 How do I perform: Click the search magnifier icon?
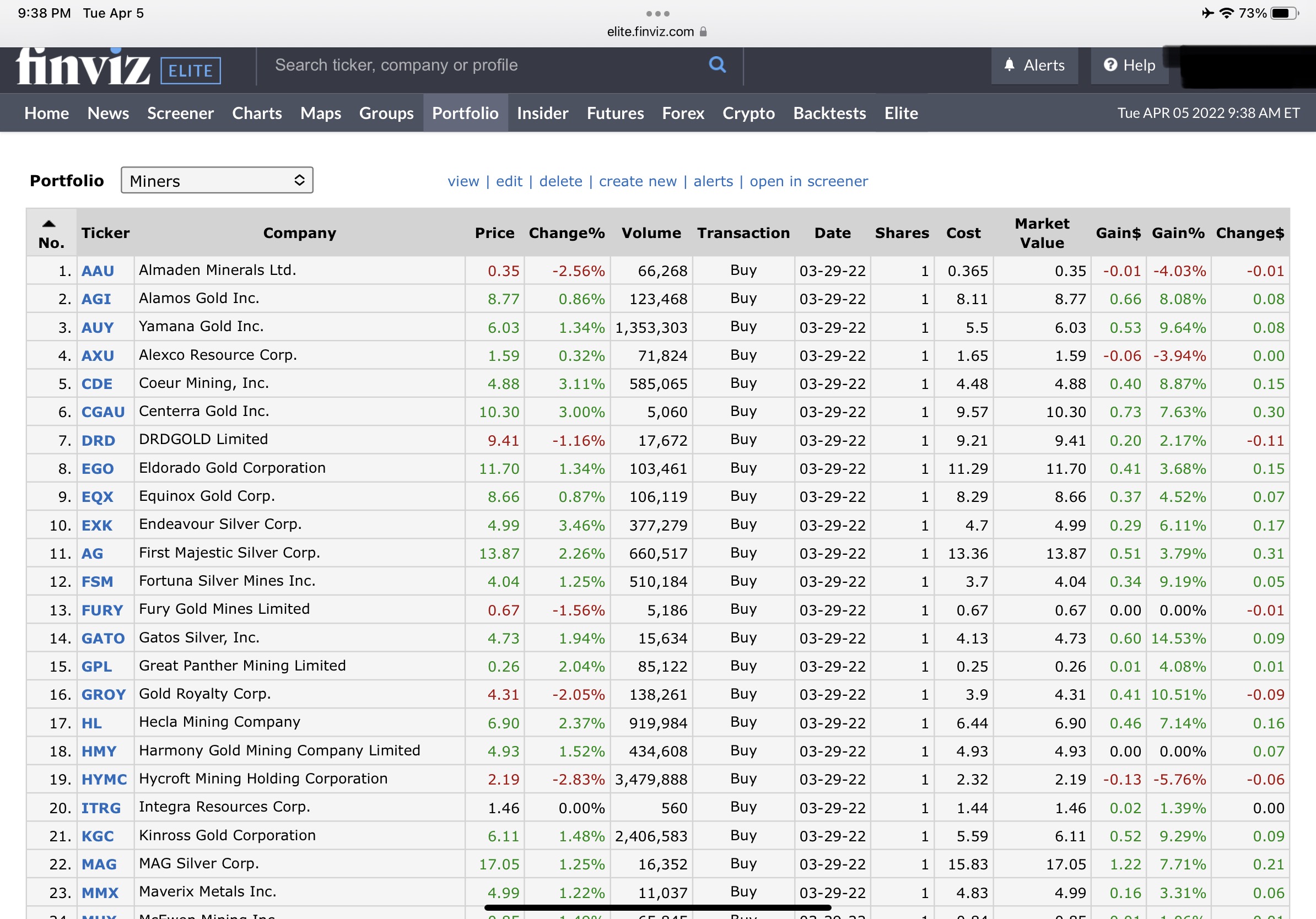click(717, 65)
